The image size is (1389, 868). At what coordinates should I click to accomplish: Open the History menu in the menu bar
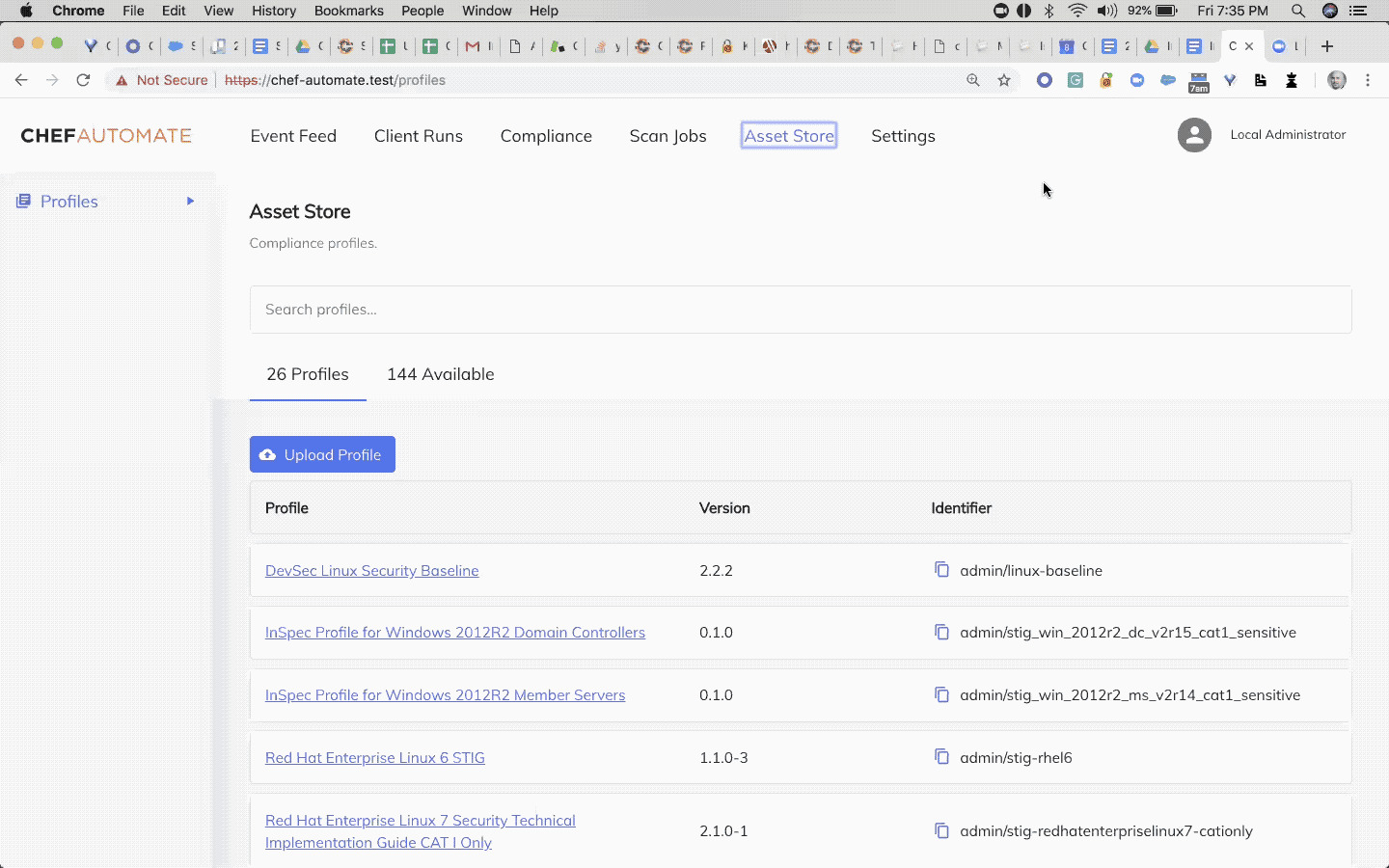274,11
